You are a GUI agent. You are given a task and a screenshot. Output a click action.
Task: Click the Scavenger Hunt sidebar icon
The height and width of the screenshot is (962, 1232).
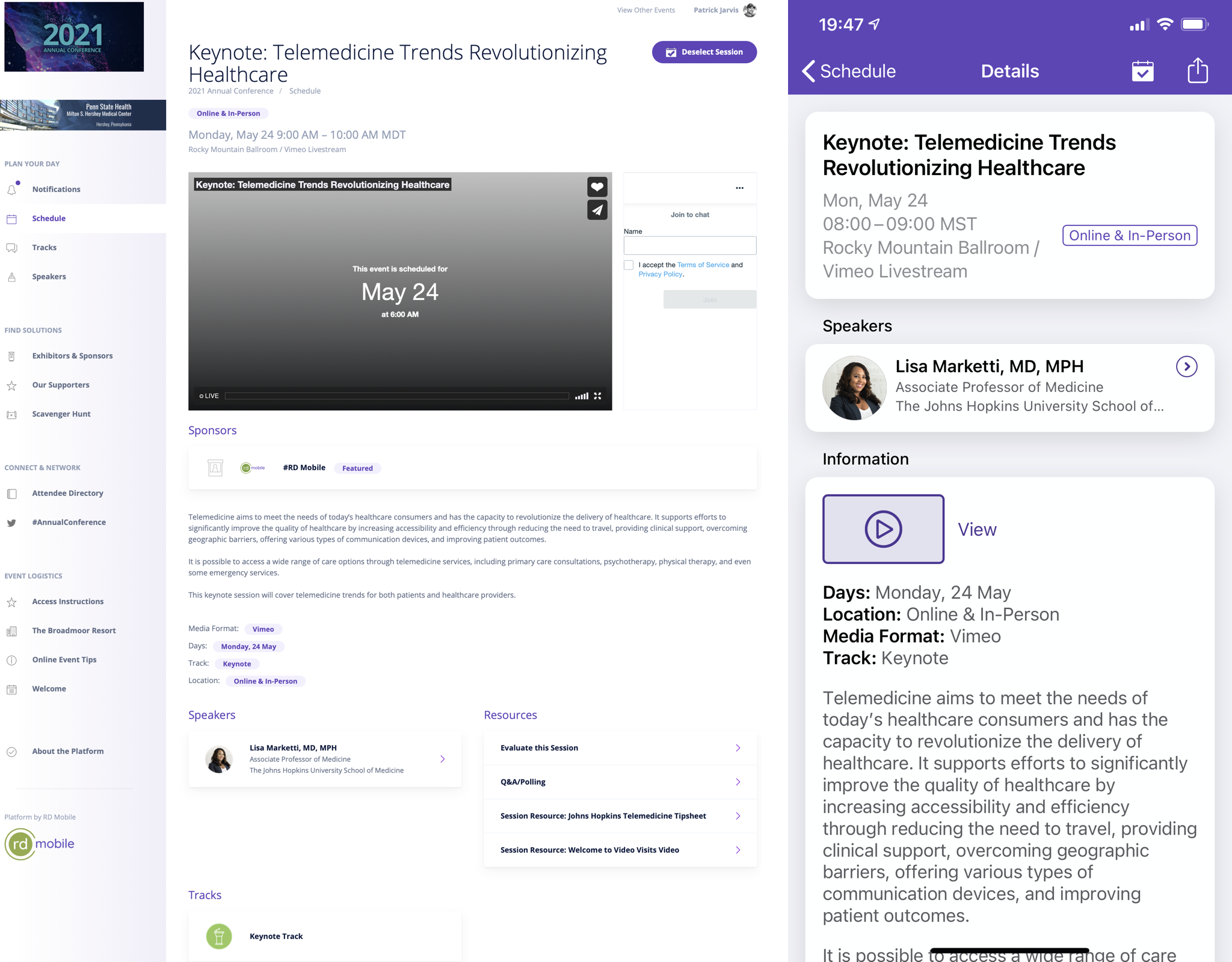coord(11,414)
